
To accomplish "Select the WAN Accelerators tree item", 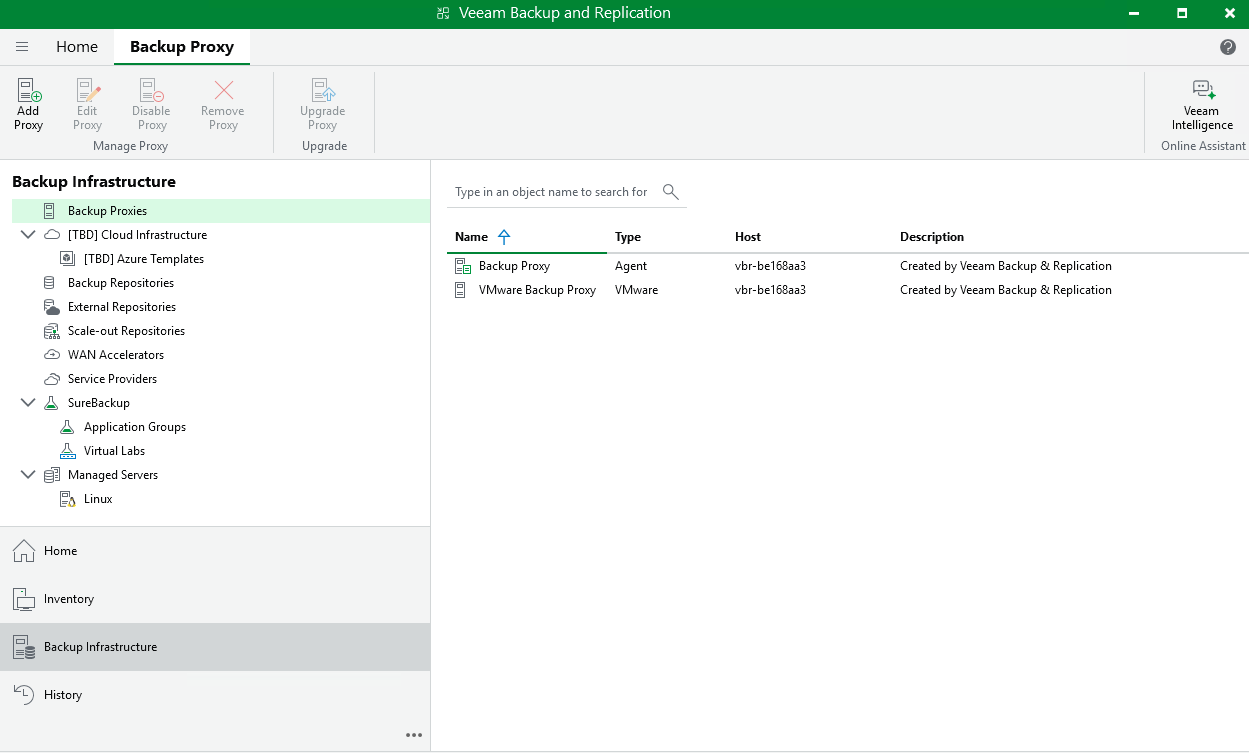I will point(115,355).
